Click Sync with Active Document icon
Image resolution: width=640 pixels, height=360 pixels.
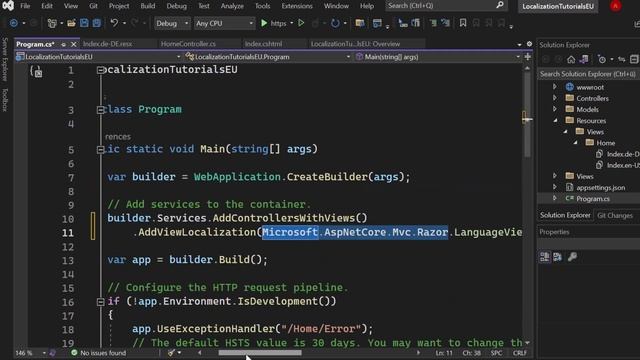tap(621, 60)
